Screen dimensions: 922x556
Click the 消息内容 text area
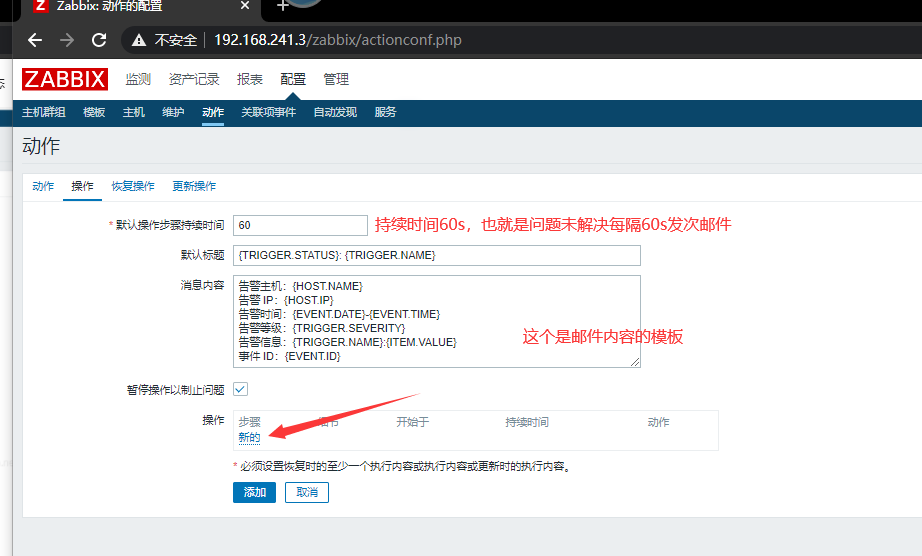point(437,321)
